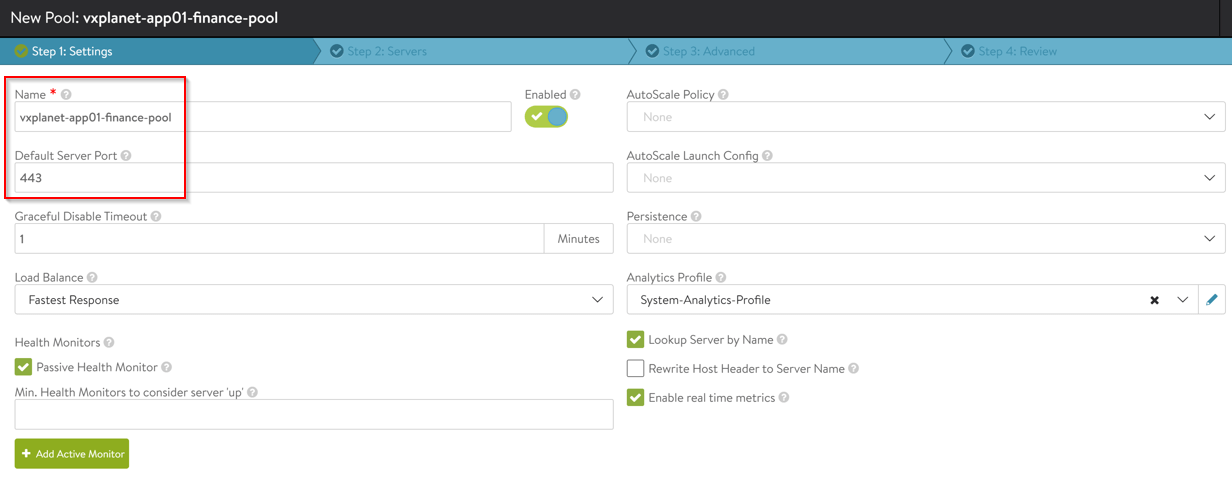Screen dimensions: 1232x492
Task: Show help for Health Monitors
Action: point(109,343)
